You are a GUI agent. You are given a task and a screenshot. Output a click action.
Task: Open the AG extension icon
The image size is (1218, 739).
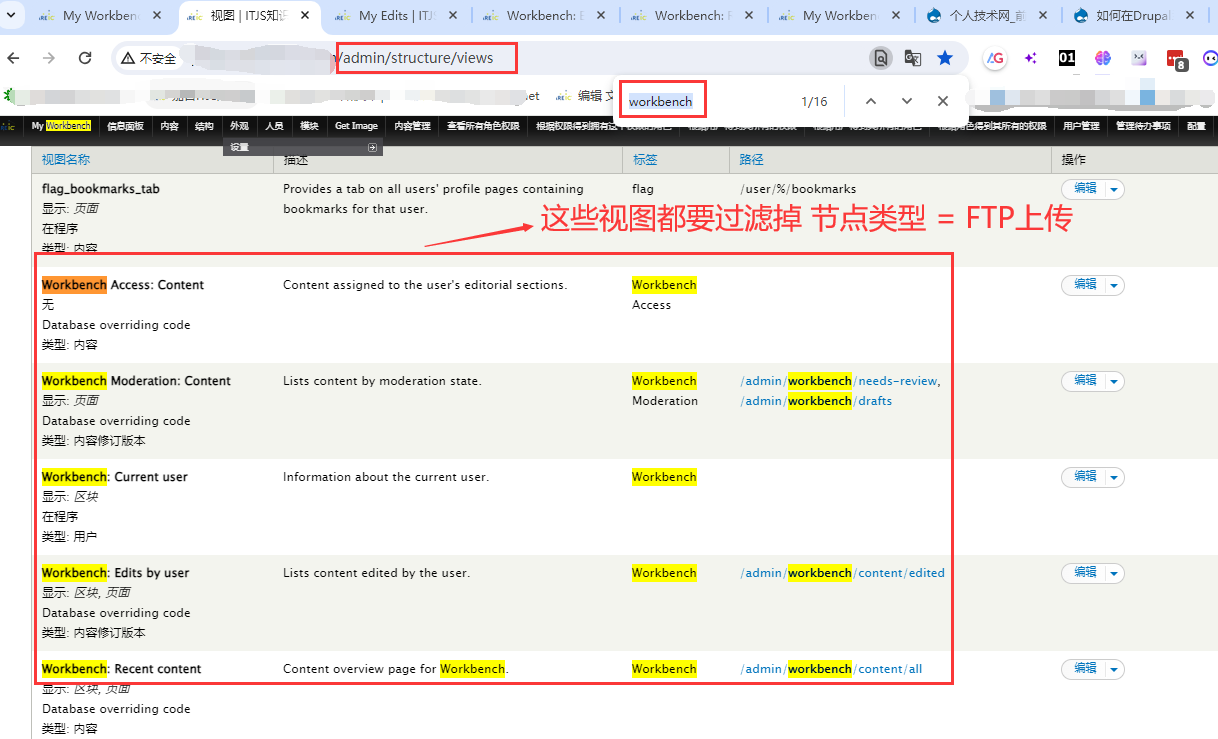coord(995,58)
